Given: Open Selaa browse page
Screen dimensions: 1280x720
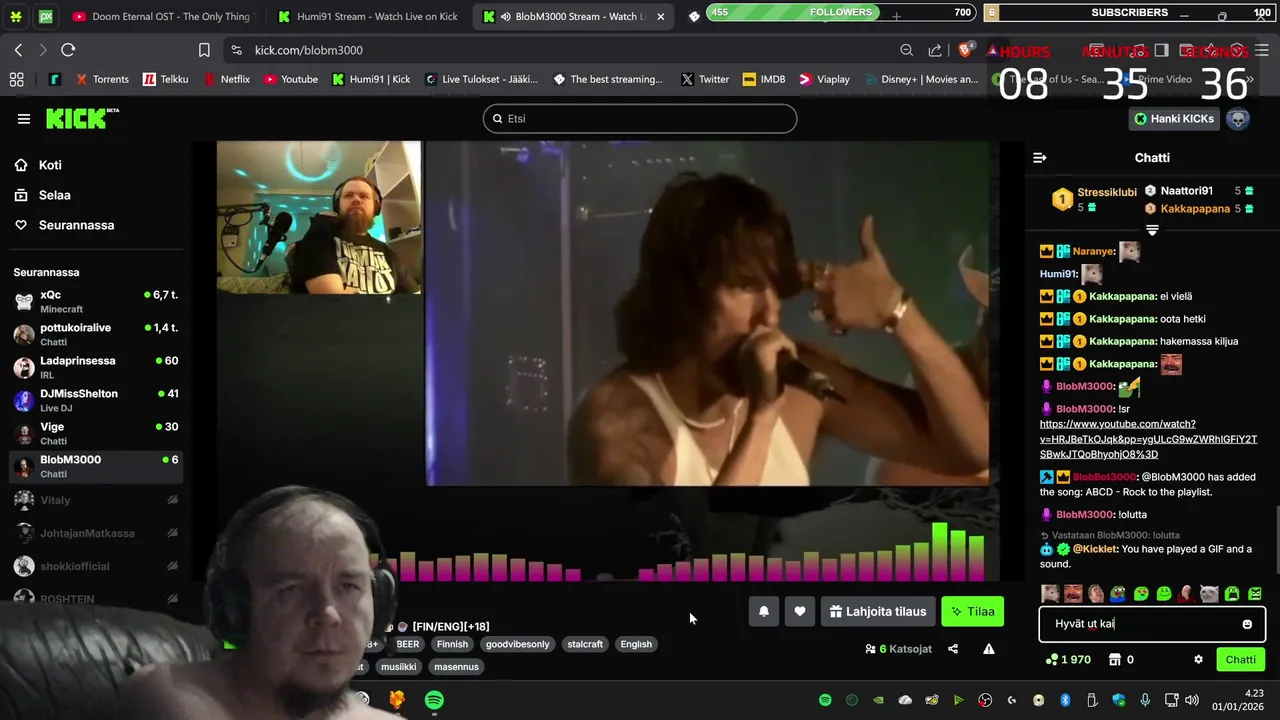Looking at the screenshot, I should [54, 195].
